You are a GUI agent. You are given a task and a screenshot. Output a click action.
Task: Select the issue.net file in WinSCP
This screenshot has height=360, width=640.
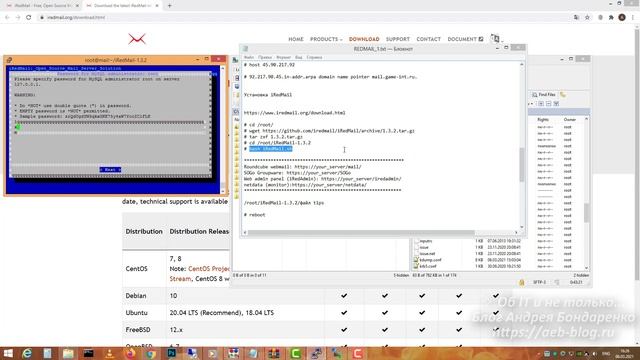(427, 253)
